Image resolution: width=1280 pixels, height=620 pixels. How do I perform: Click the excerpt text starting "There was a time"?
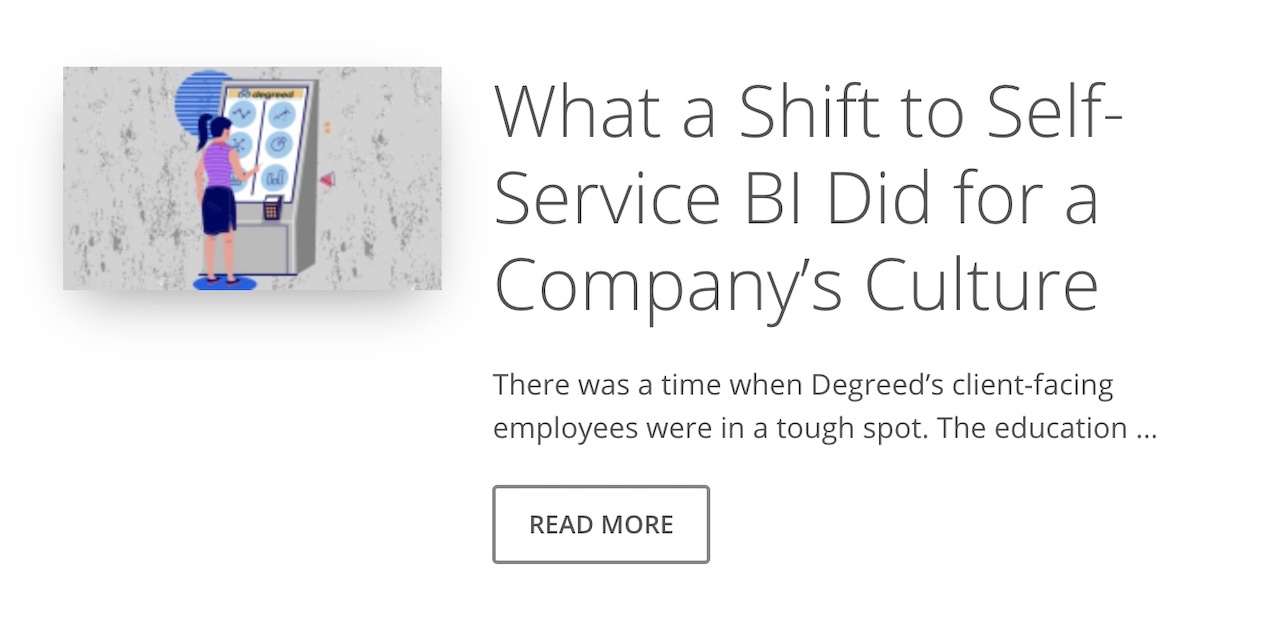click(825, 406)
